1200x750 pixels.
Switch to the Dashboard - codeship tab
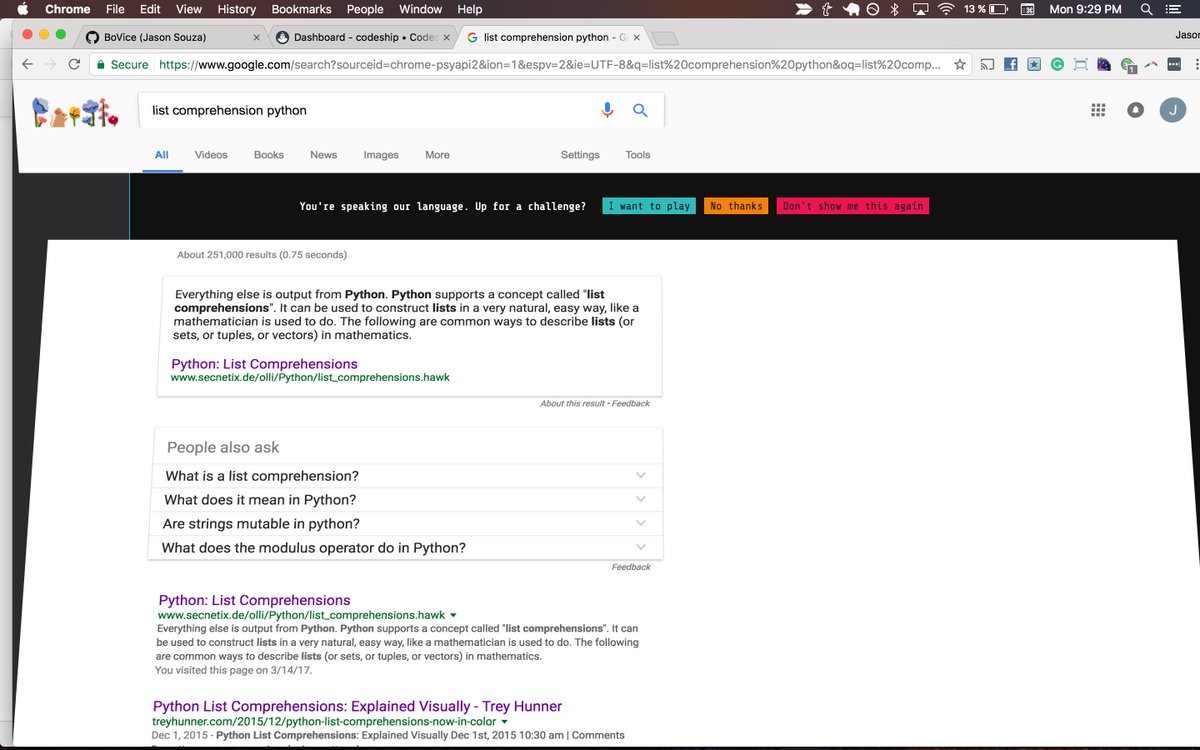pyautogui.click(x=363, y=37)
